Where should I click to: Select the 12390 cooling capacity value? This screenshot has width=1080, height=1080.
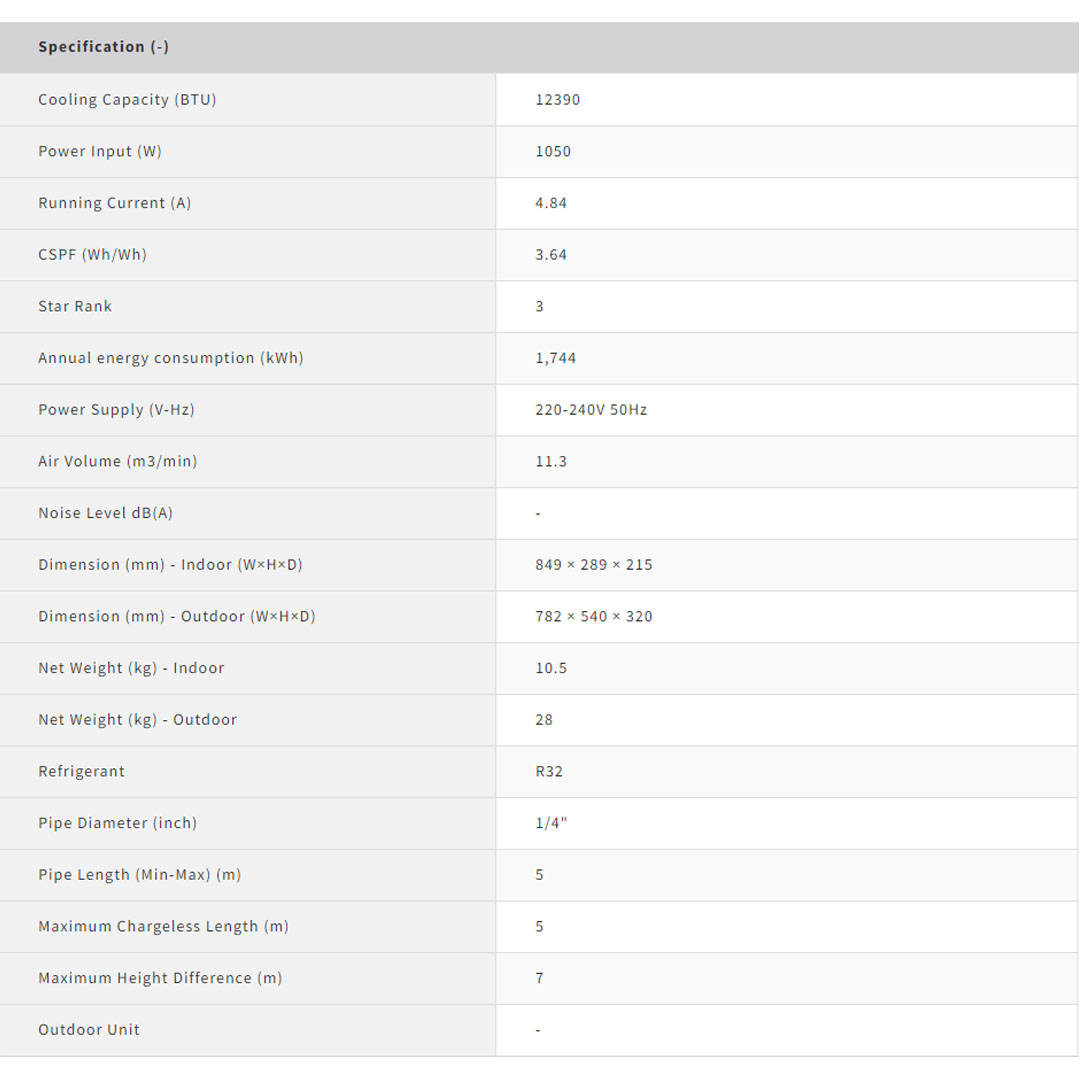(x=558, y=100)
